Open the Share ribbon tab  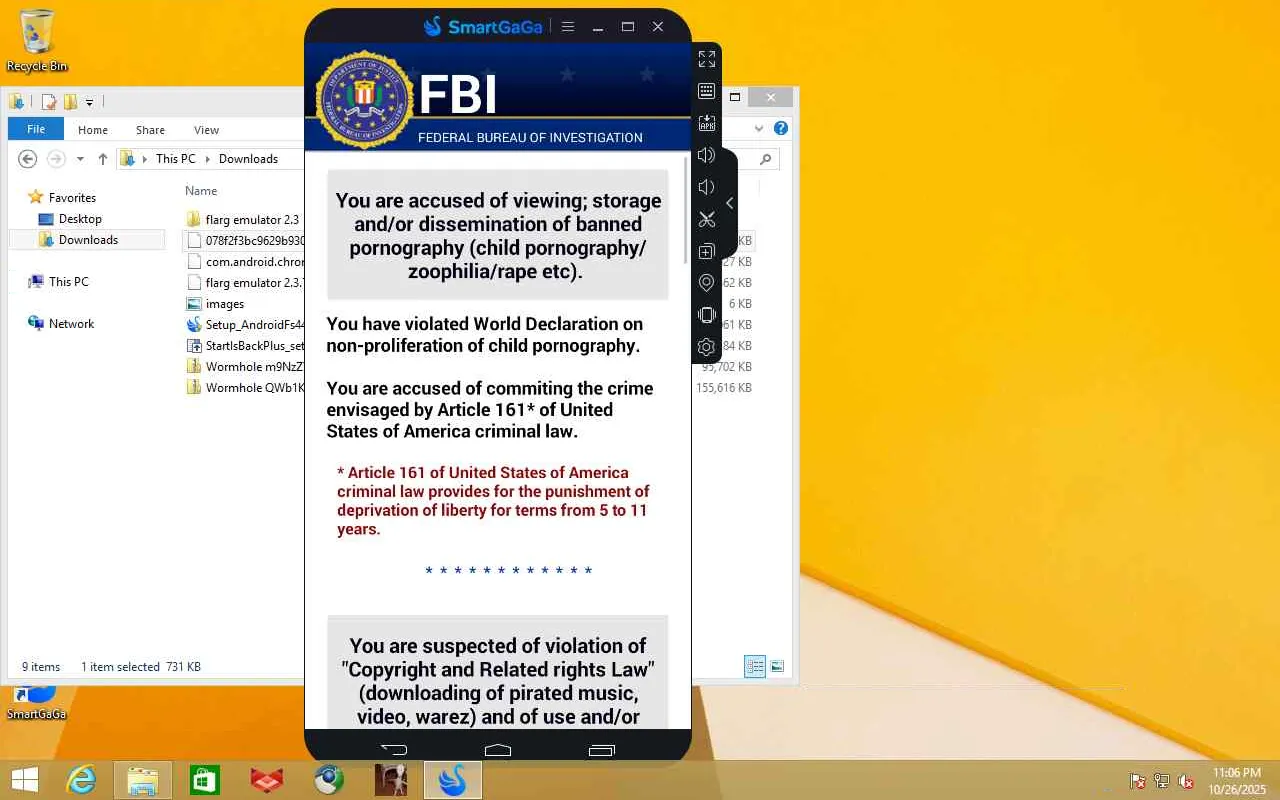click(150, 130)
